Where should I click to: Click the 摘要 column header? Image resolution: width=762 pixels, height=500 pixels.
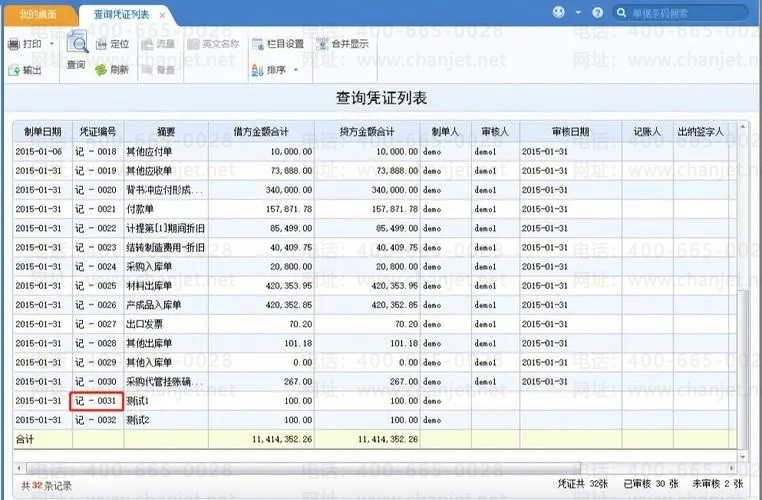coord(166,132)
